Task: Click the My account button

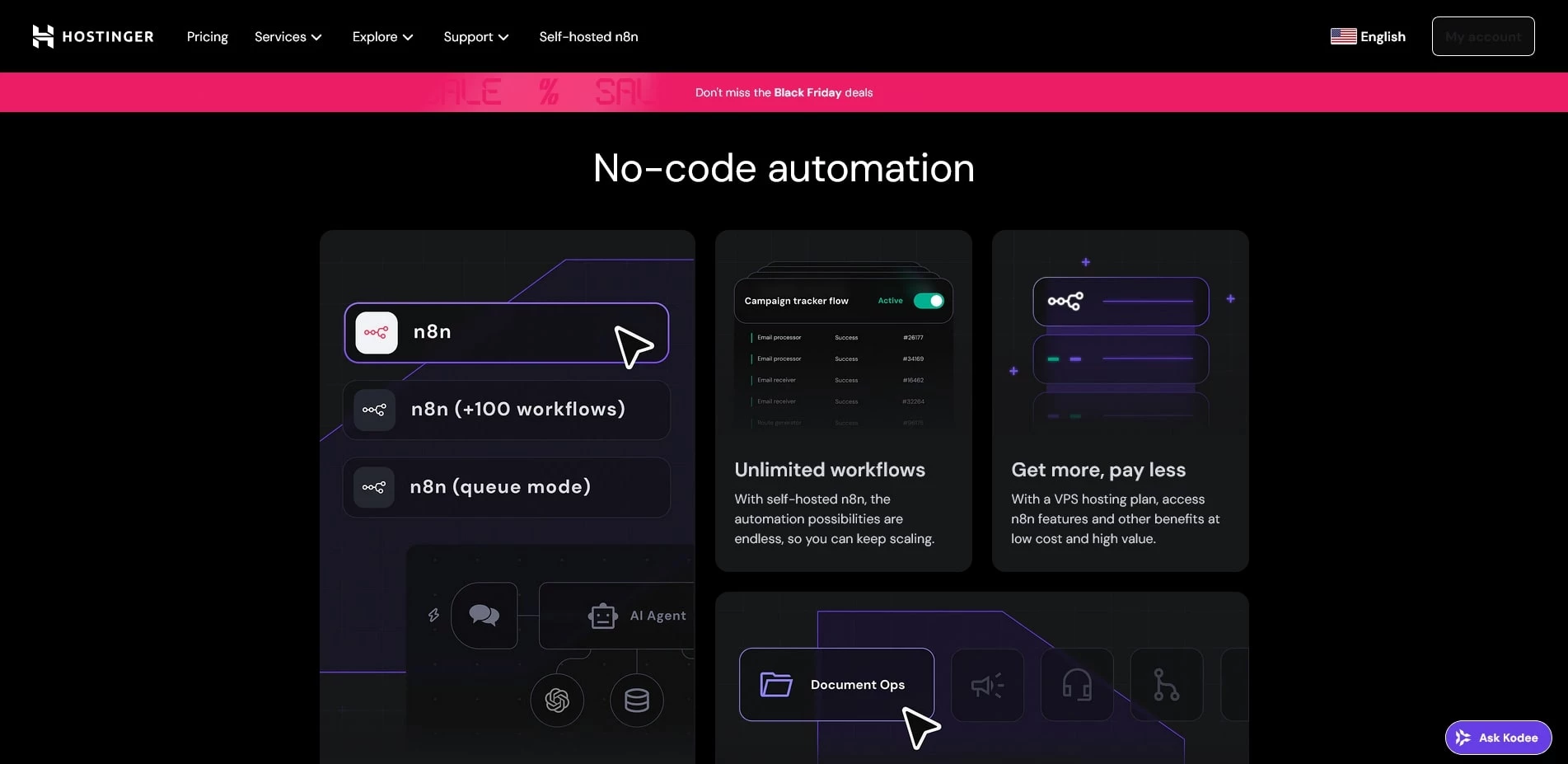Action: 1482,36
